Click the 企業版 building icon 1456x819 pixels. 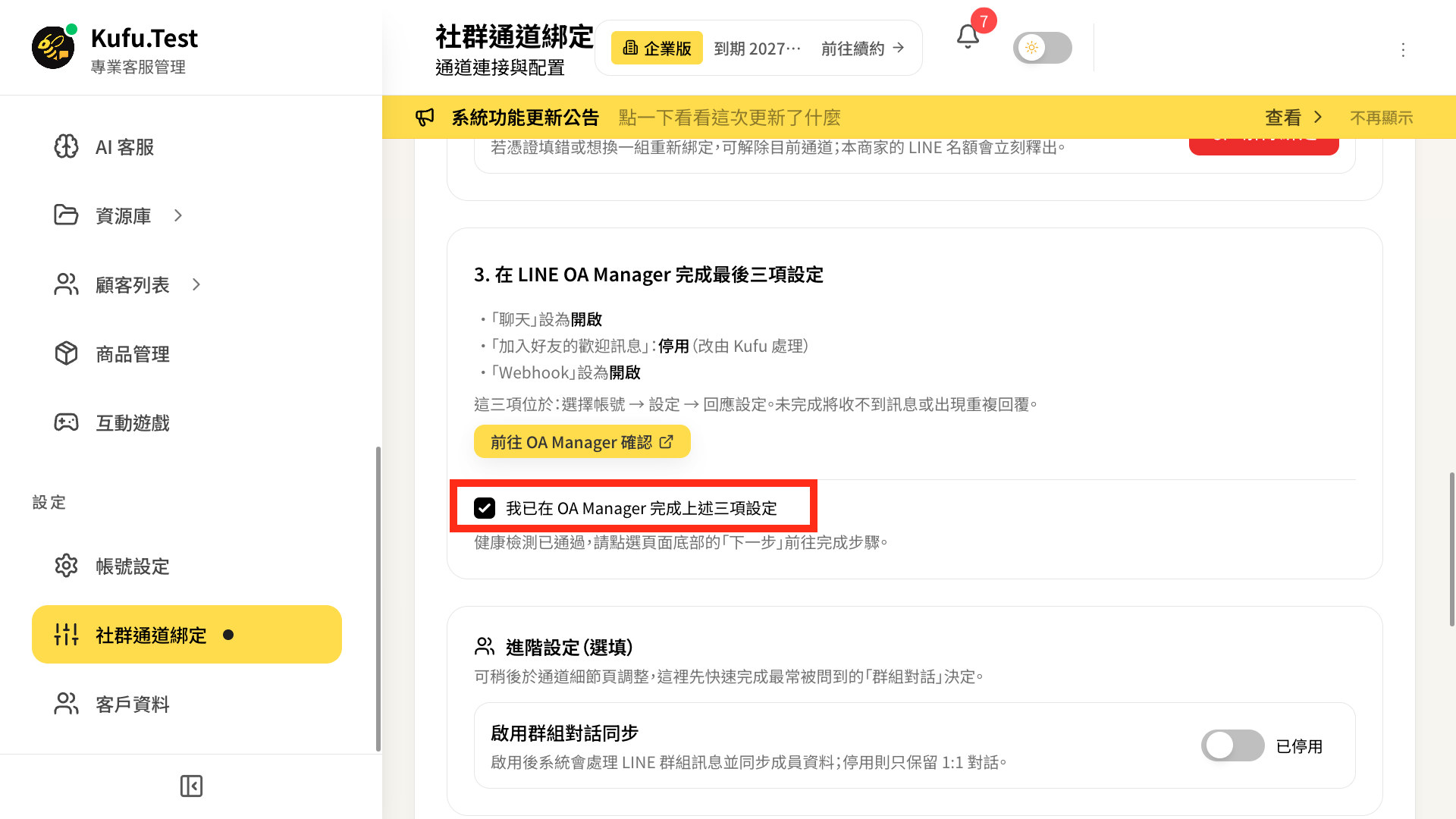[x=630, y=48]
